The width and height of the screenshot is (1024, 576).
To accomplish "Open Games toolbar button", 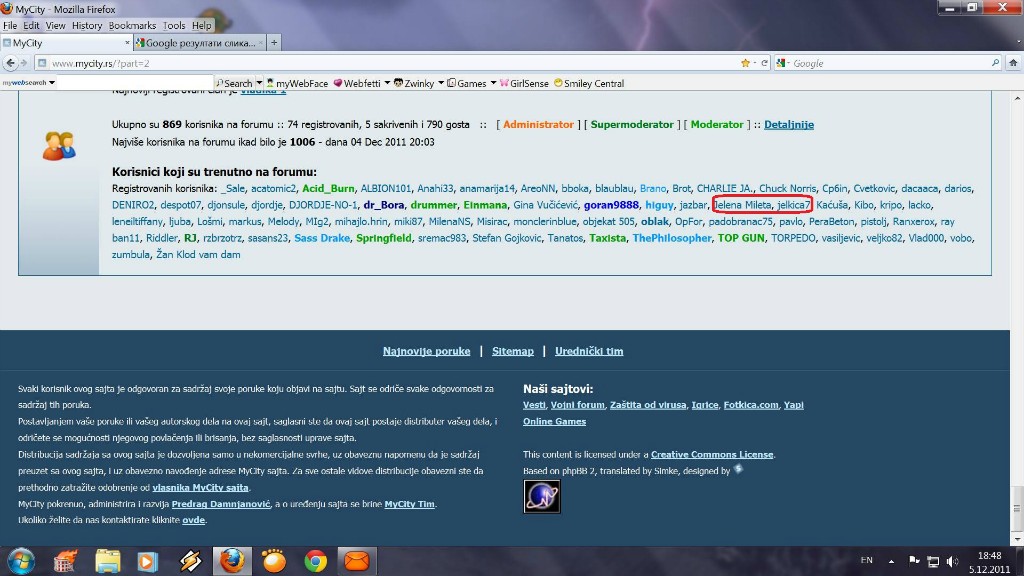I will tap(467, 84).
